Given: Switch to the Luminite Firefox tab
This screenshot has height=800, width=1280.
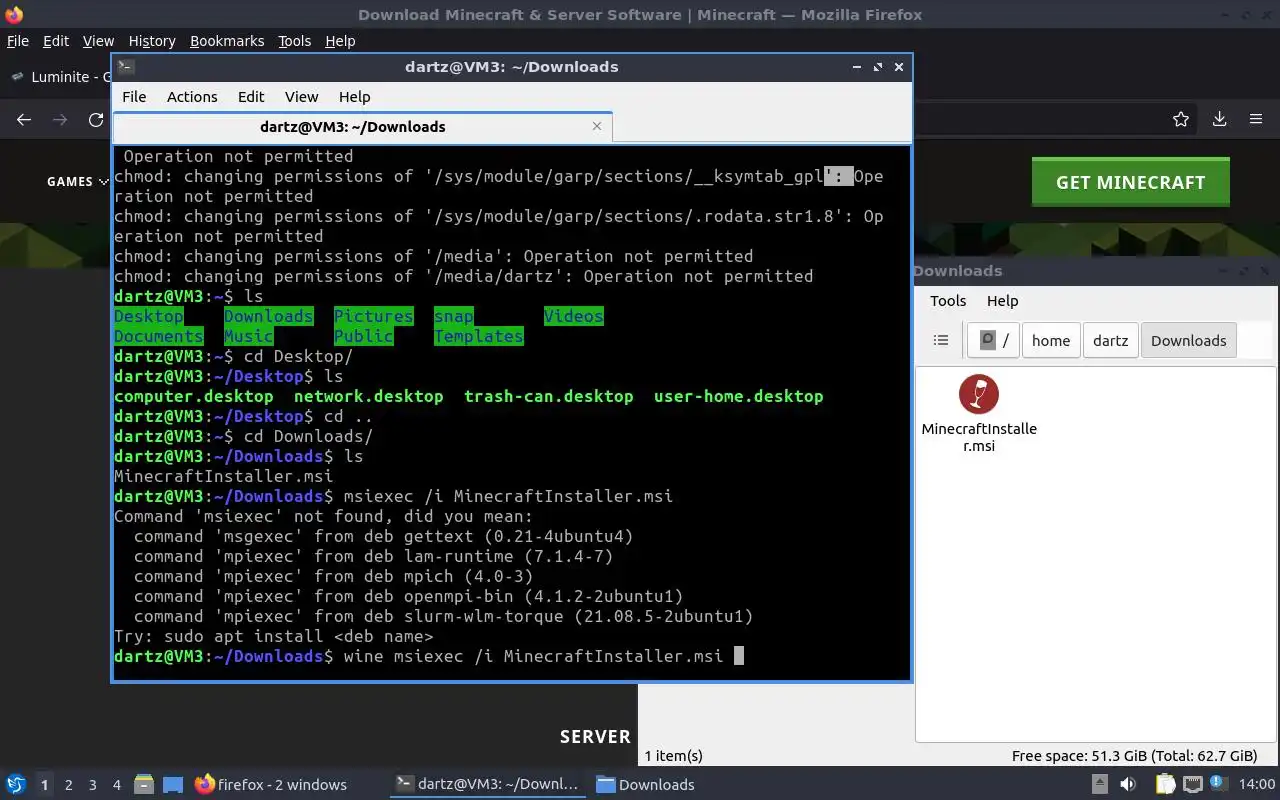Looking at the screenshot, I should 58,77.
